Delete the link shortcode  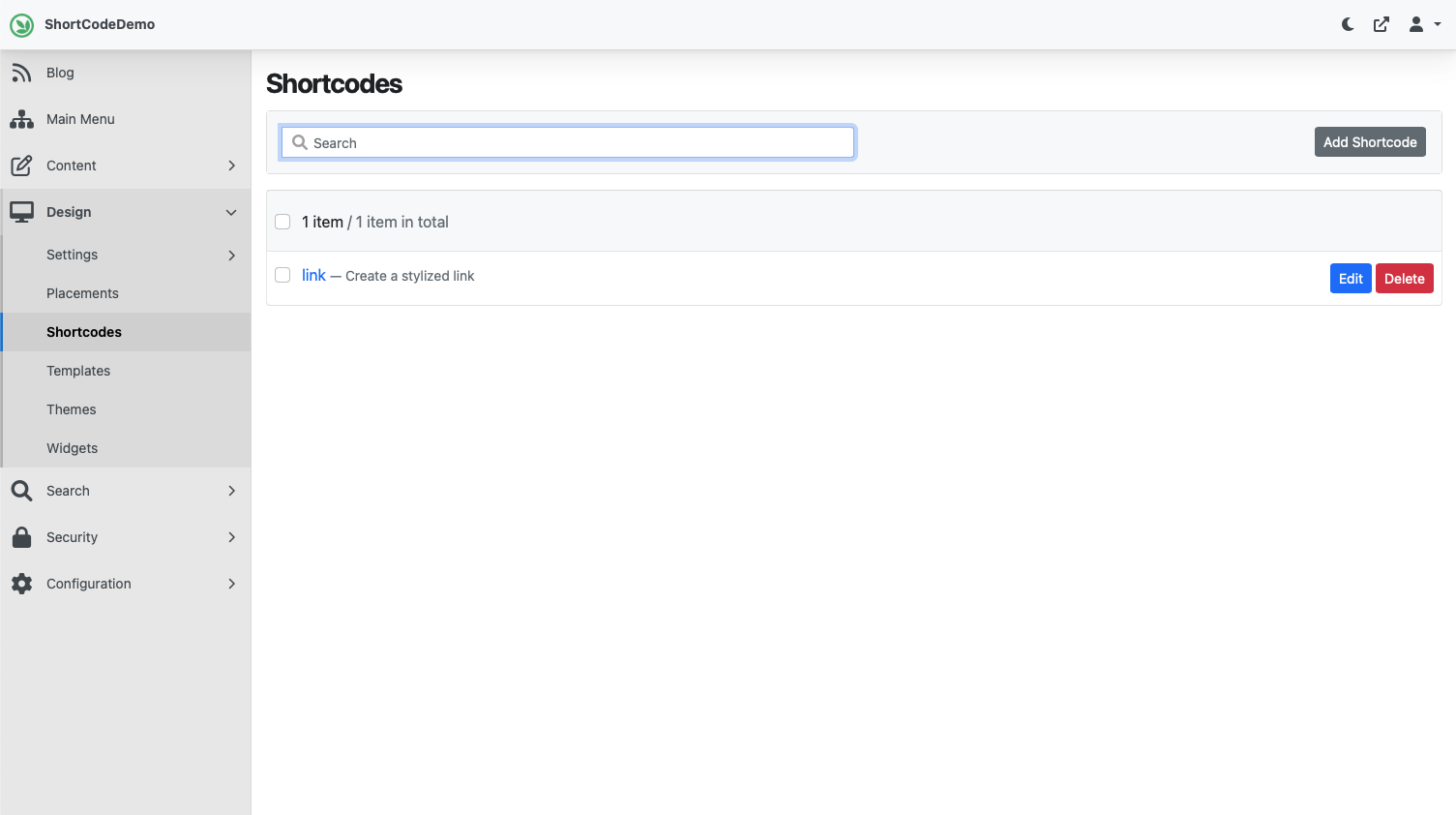1404,279
